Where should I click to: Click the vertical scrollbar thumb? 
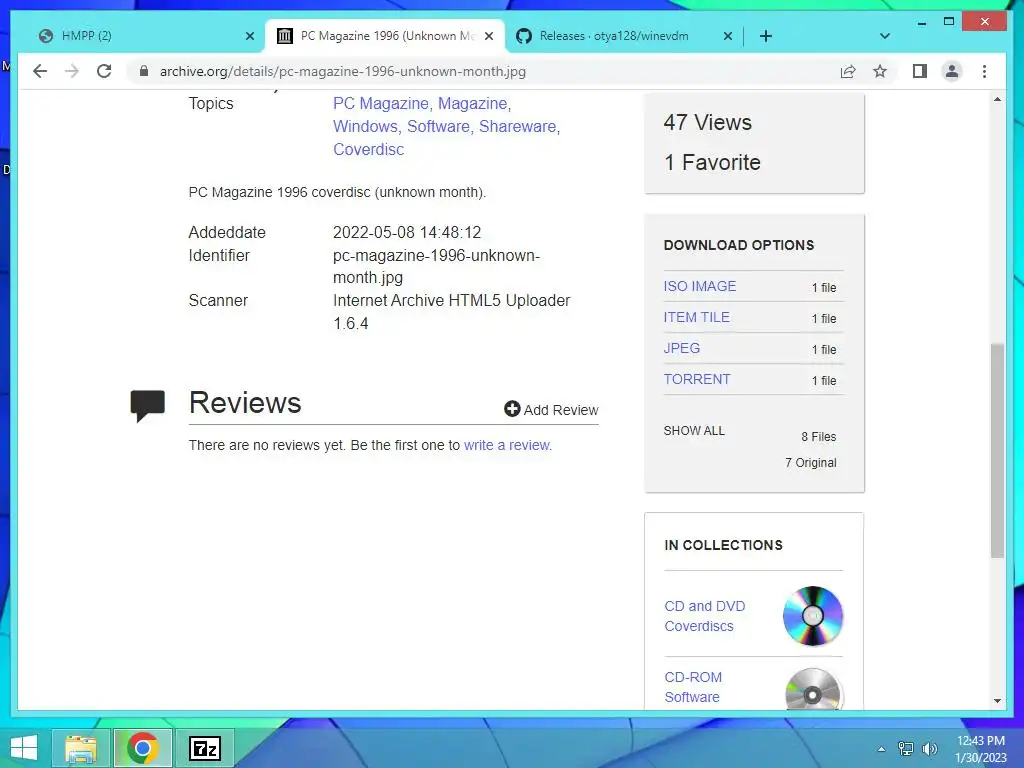point(997,450)
